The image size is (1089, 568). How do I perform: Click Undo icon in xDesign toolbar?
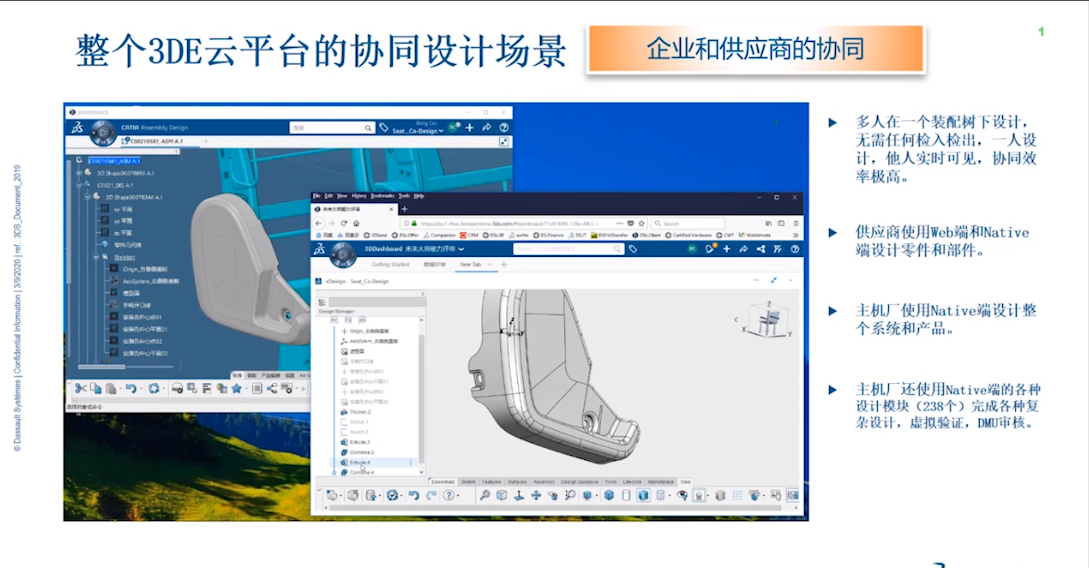tap(414, 496)
